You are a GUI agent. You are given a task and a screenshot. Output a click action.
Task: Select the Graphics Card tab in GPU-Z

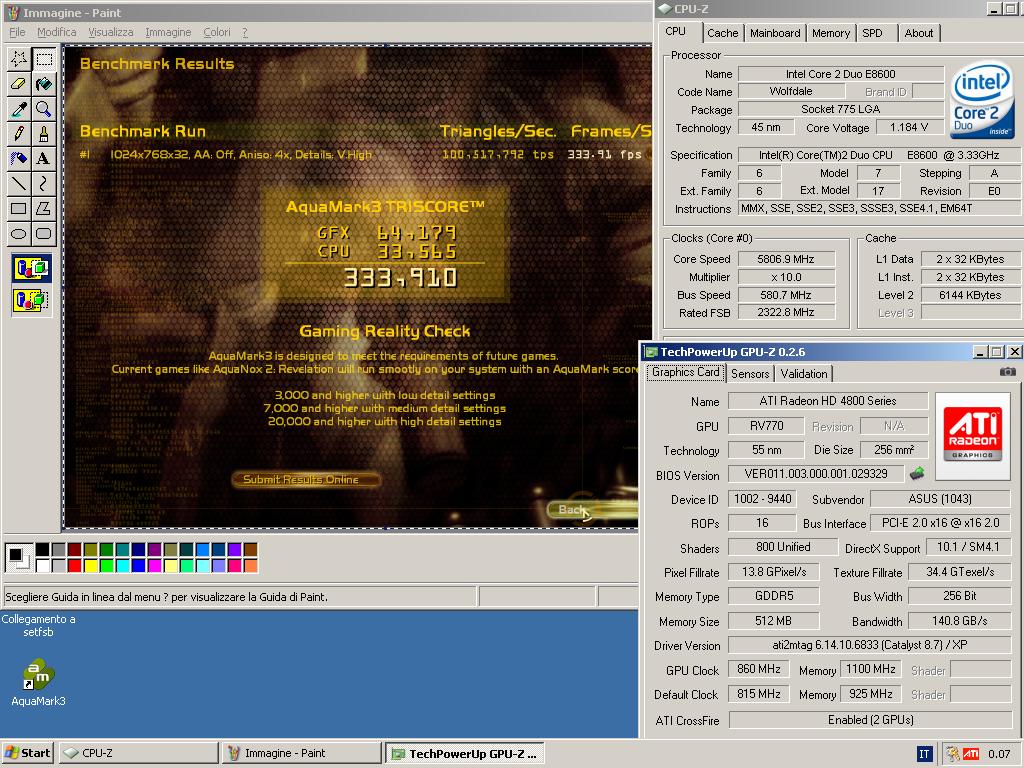pos(685,372)
